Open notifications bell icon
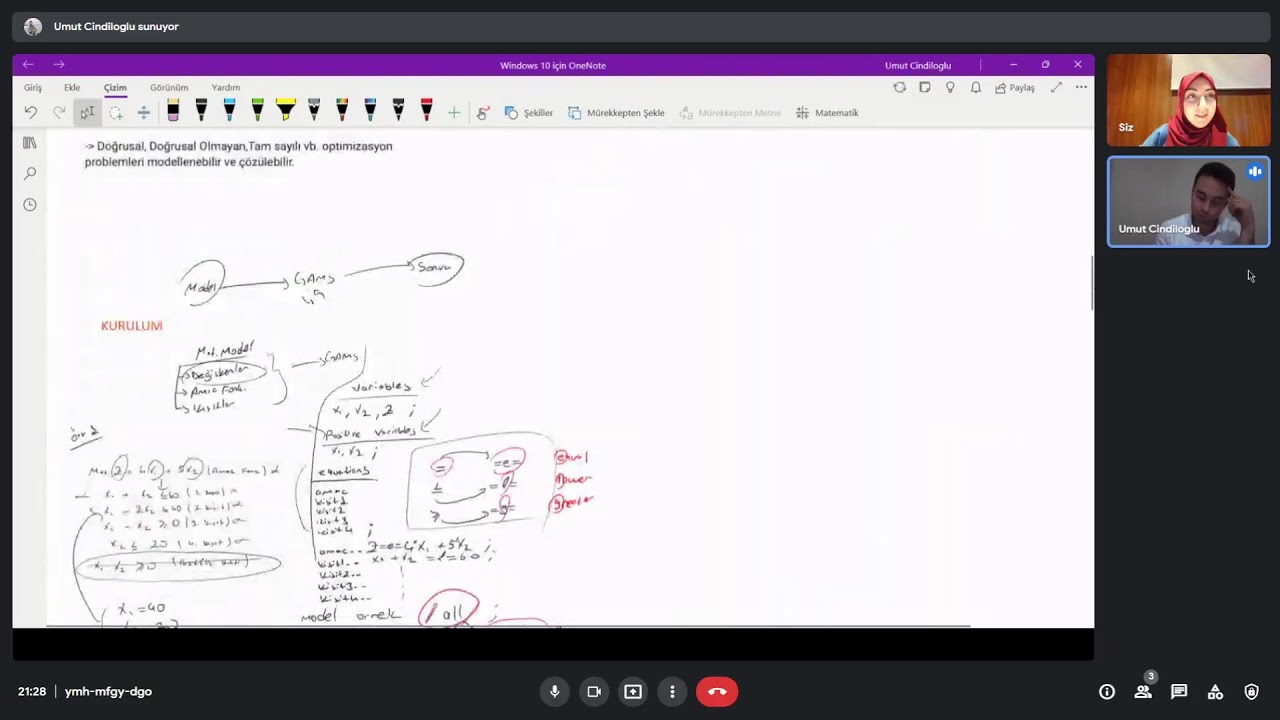 [976, 87]
